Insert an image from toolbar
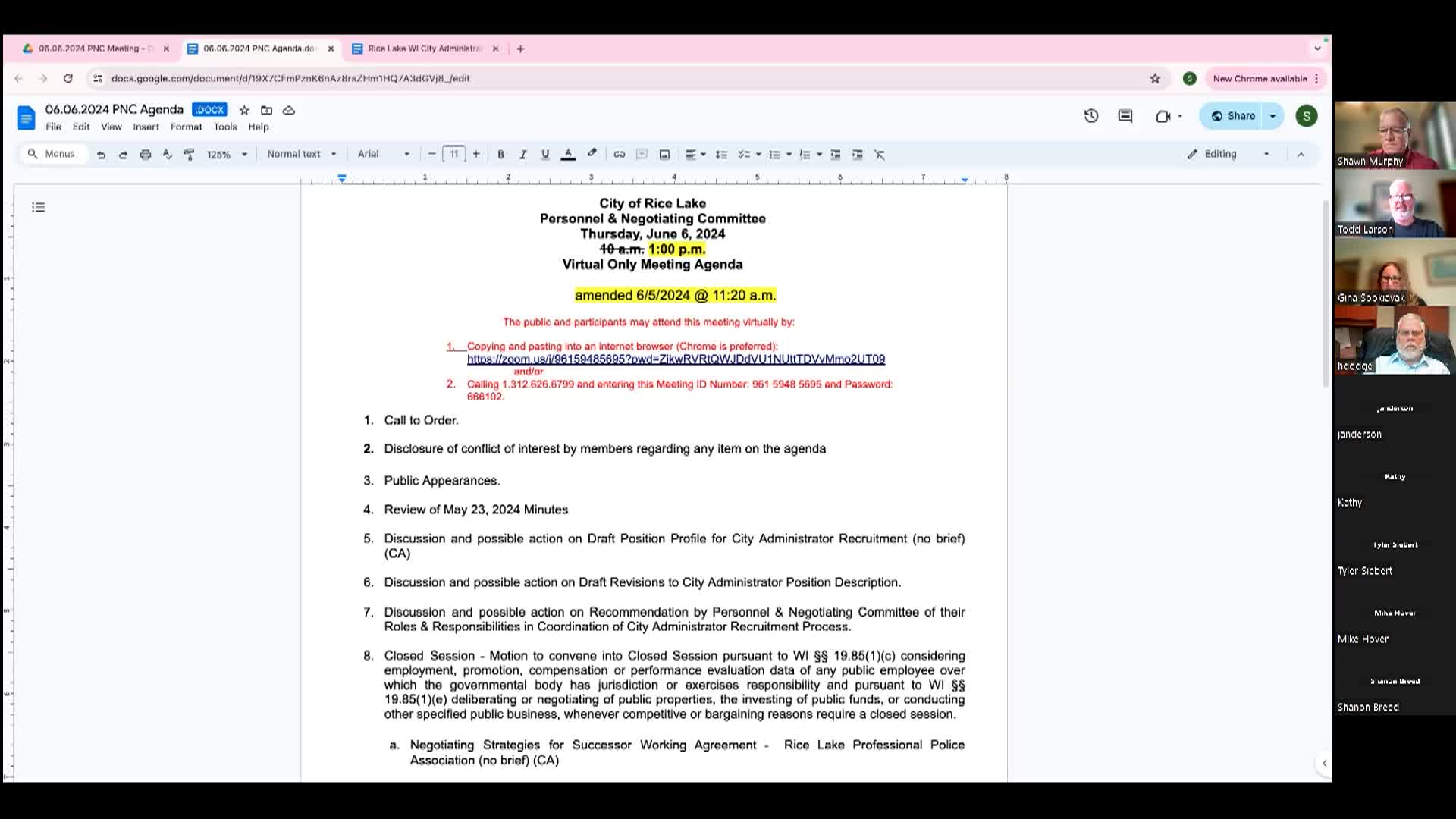 [x=664, y=155]
